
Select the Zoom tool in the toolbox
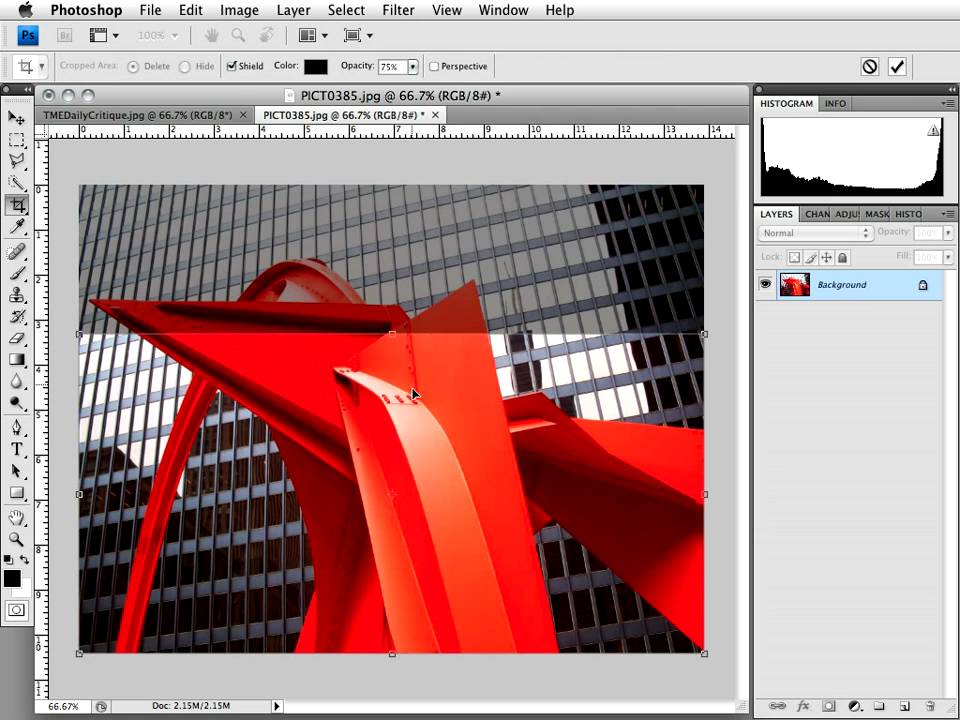(17, 539)
